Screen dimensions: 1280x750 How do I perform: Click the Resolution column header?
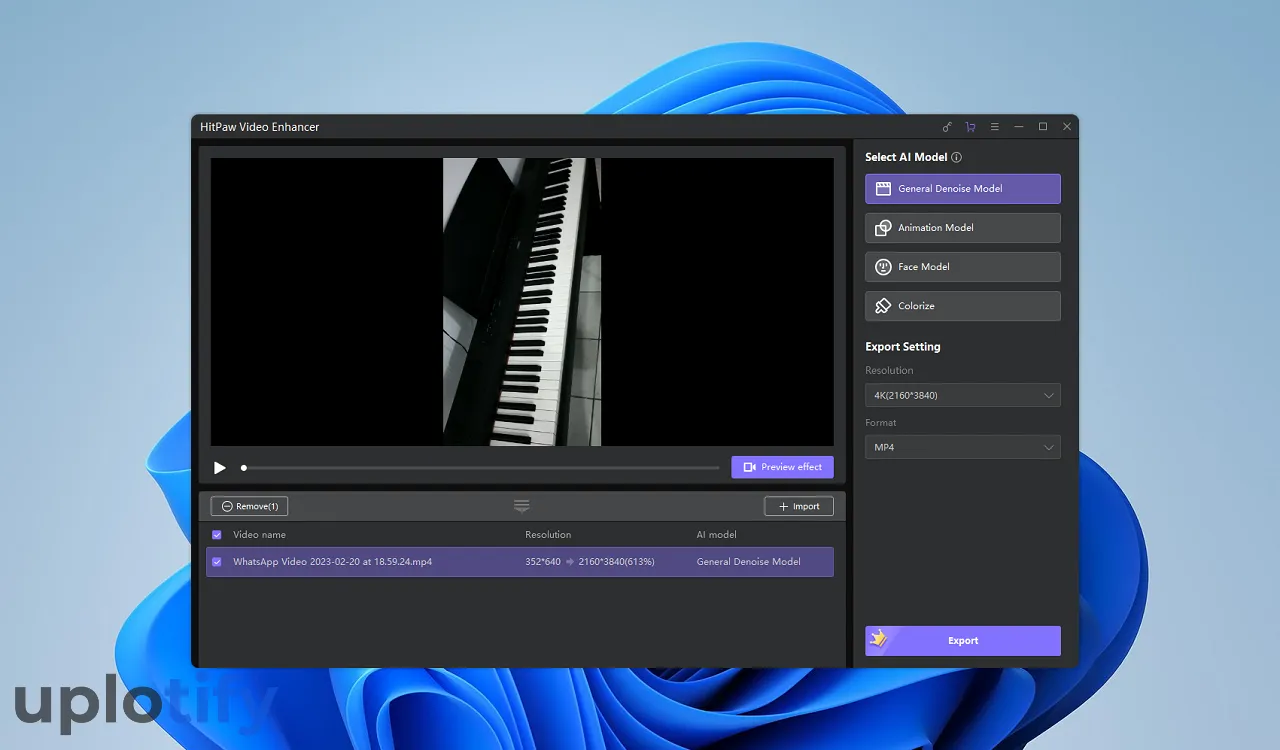(548, 535)
